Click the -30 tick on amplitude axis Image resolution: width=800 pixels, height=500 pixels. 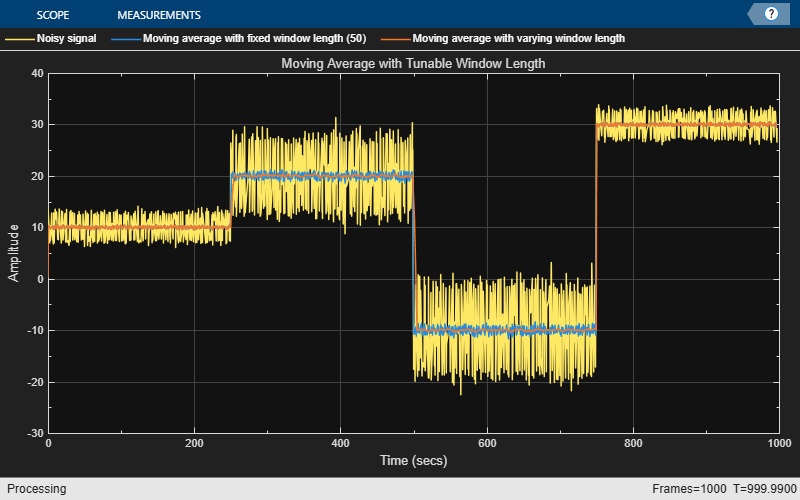pos(33,434)
